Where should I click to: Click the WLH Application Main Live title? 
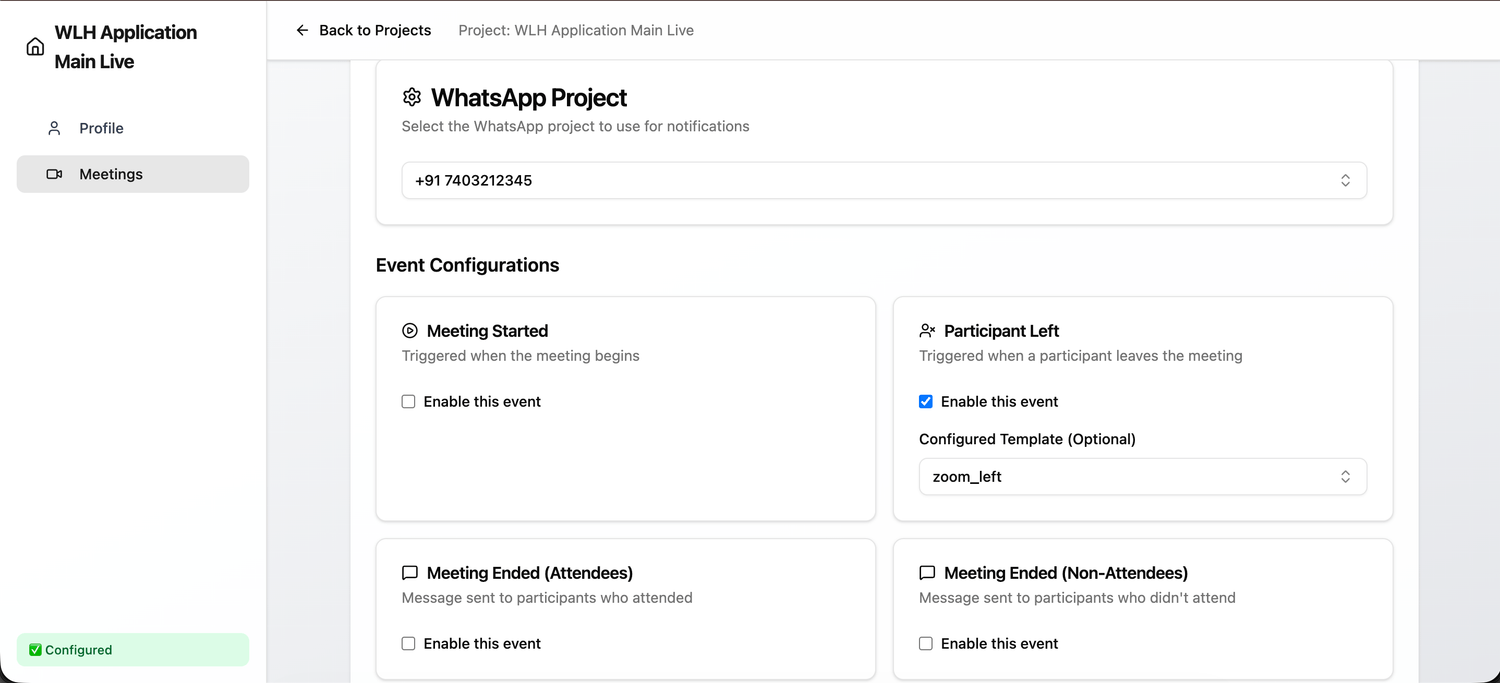[x=126, y=47]
